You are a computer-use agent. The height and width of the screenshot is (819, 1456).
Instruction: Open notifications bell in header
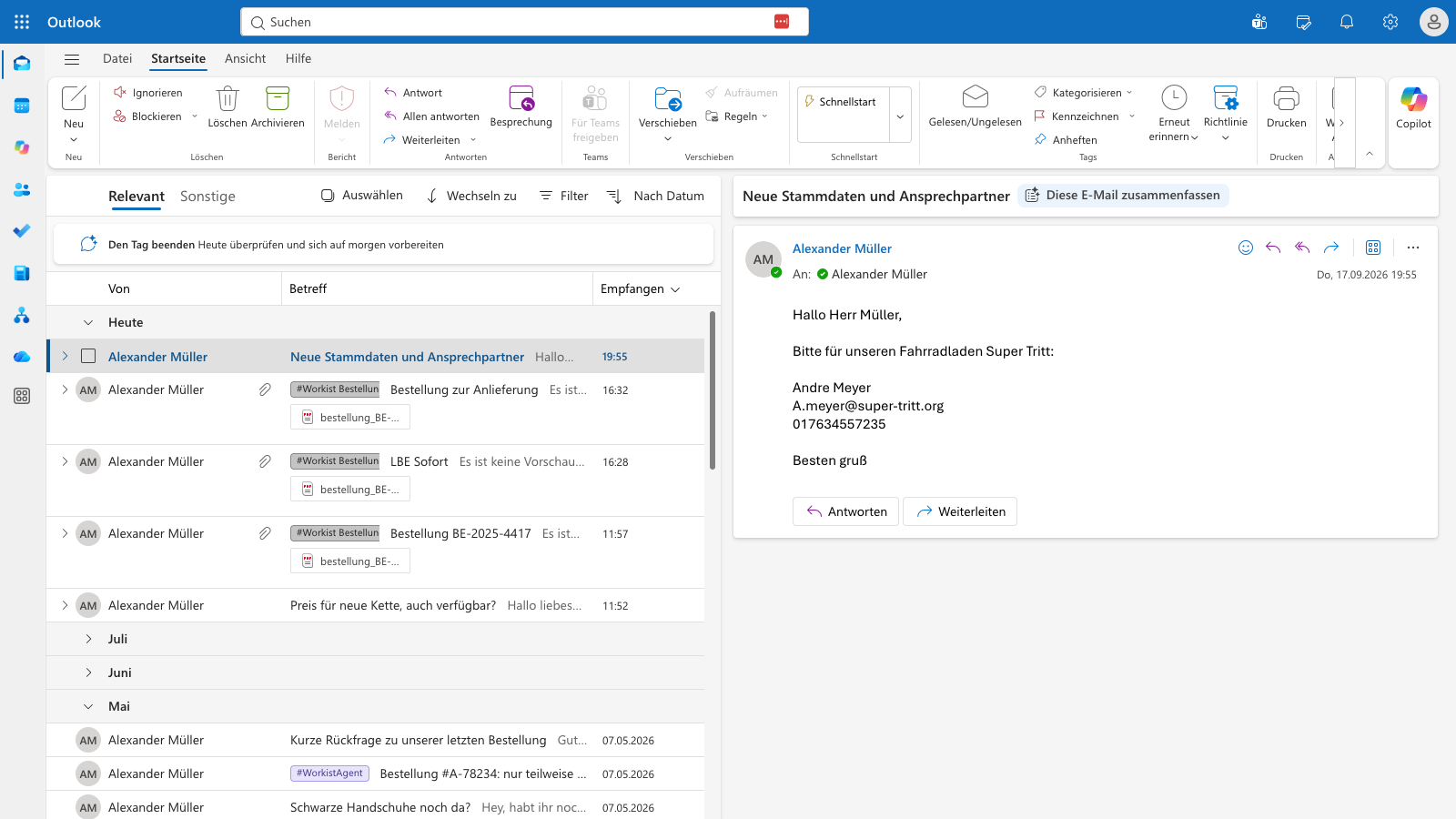coord(1347,22)
